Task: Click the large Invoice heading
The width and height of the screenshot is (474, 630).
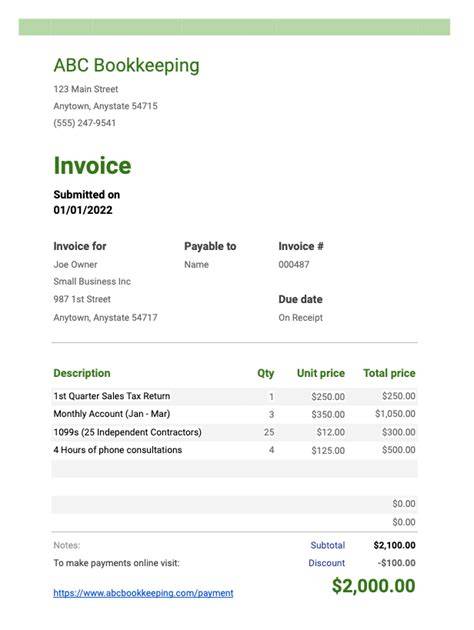Action: tap(92, 166)
